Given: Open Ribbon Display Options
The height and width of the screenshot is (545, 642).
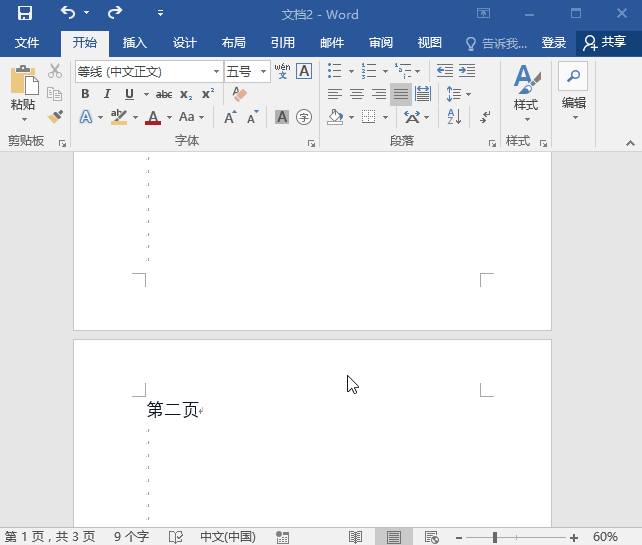Looking at the screenshot, I should point(483,14).
